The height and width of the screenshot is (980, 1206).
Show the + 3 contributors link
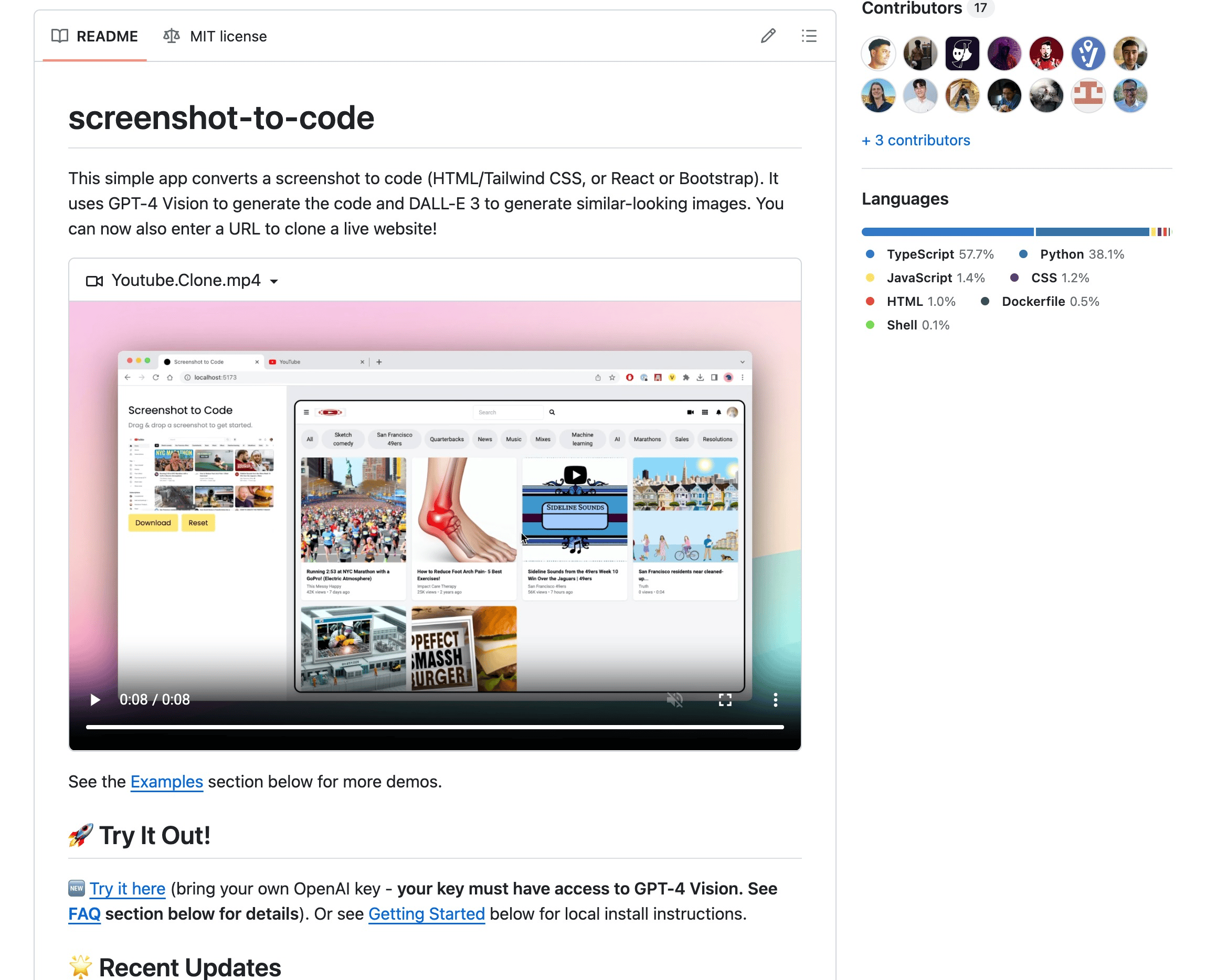916,140
